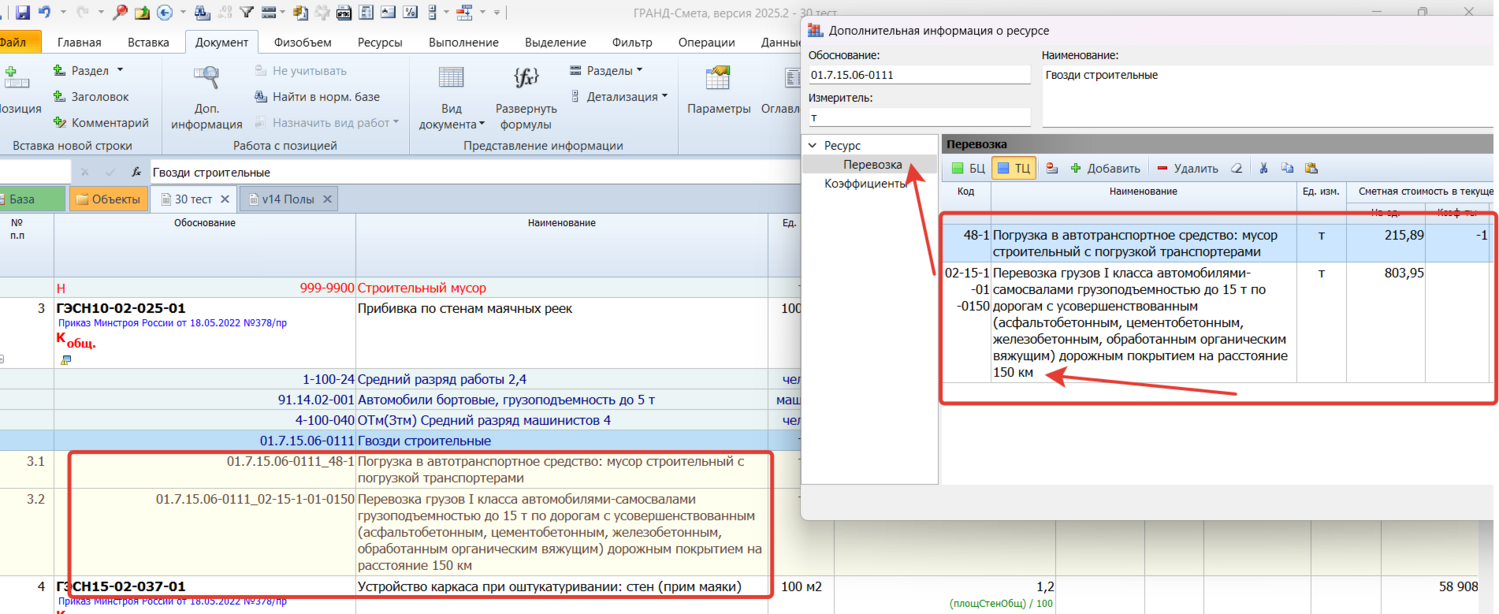This screenshot has width=1499, height=614.
Task: Click the Save icon in quick access toolbar
Action: (x=23, y=13)
